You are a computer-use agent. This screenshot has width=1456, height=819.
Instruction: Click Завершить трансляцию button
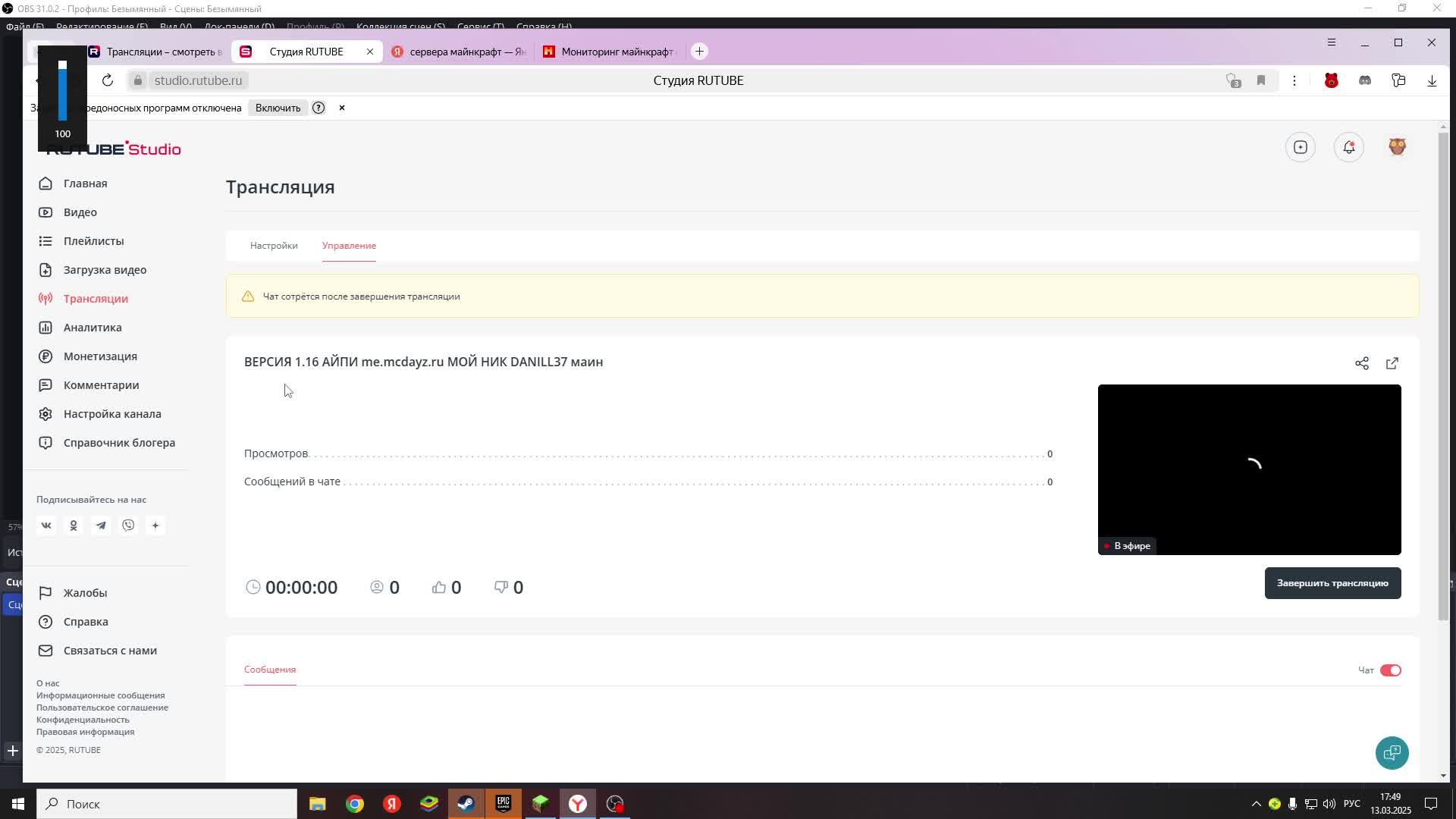tap(1332, 583)
